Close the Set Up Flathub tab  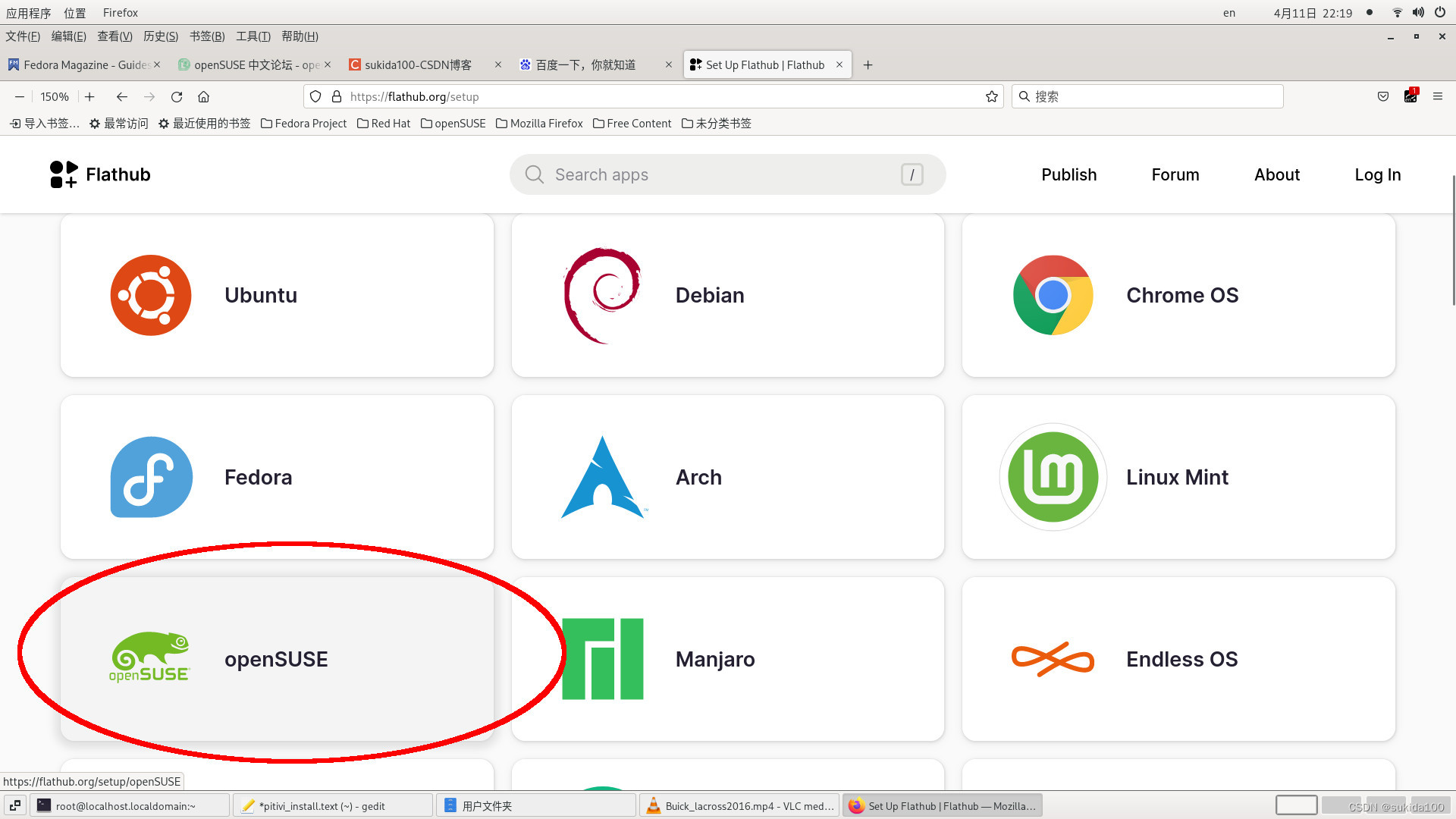[839, 64]
